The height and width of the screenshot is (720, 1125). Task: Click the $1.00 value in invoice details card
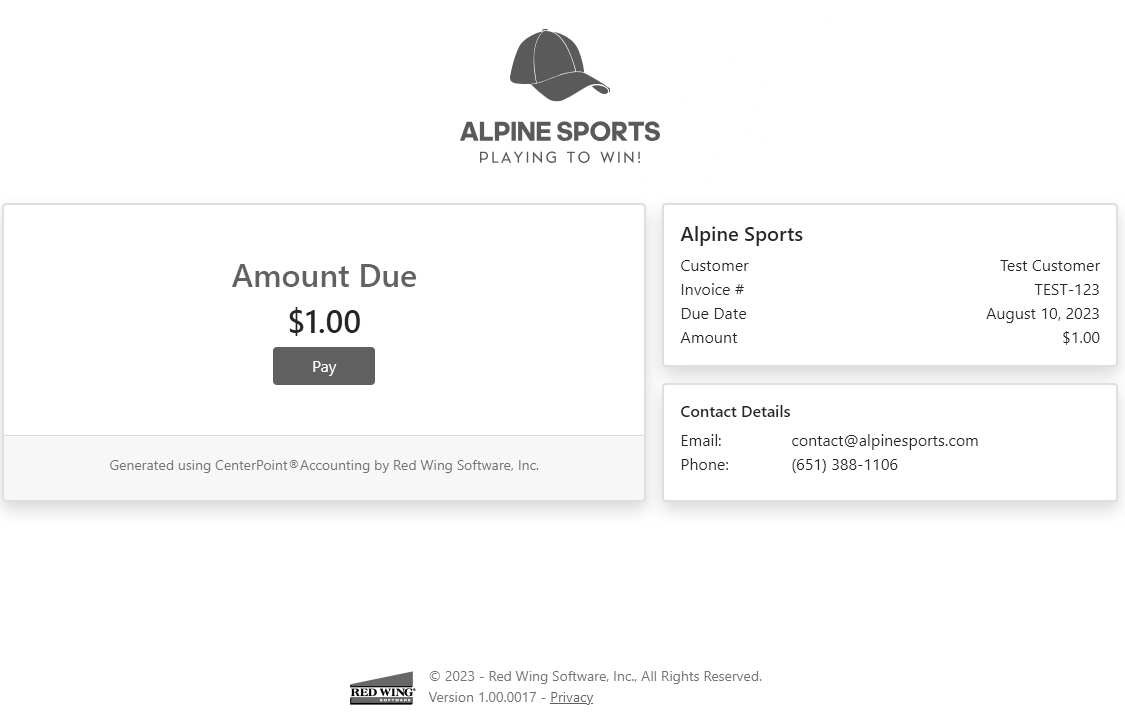point(1080,338)
